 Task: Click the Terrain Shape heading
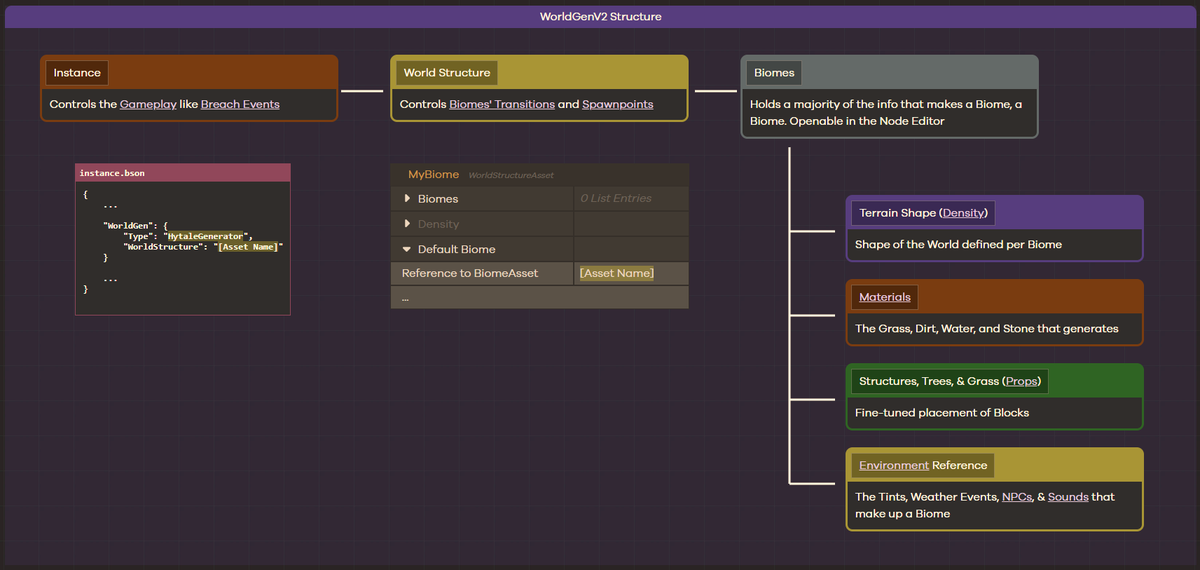(x=923, y=213)
